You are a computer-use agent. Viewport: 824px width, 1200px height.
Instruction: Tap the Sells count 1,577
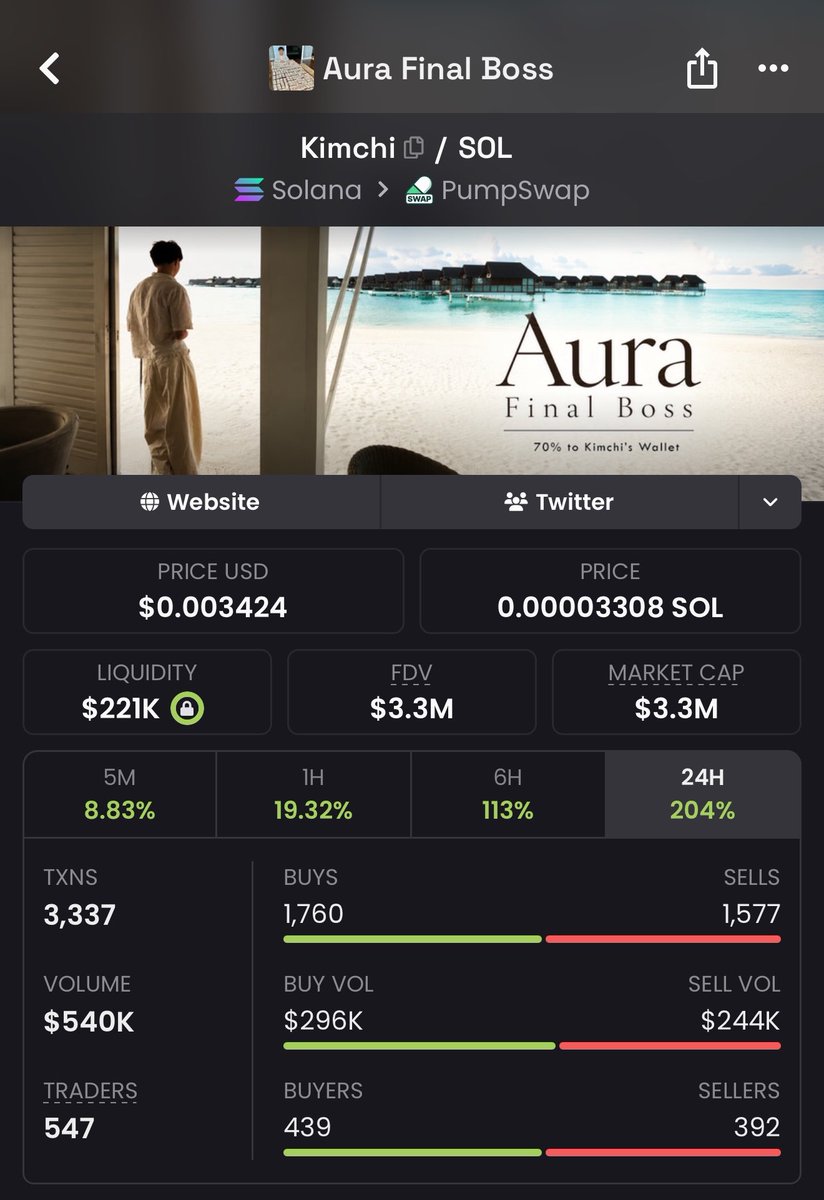(751, 914)
